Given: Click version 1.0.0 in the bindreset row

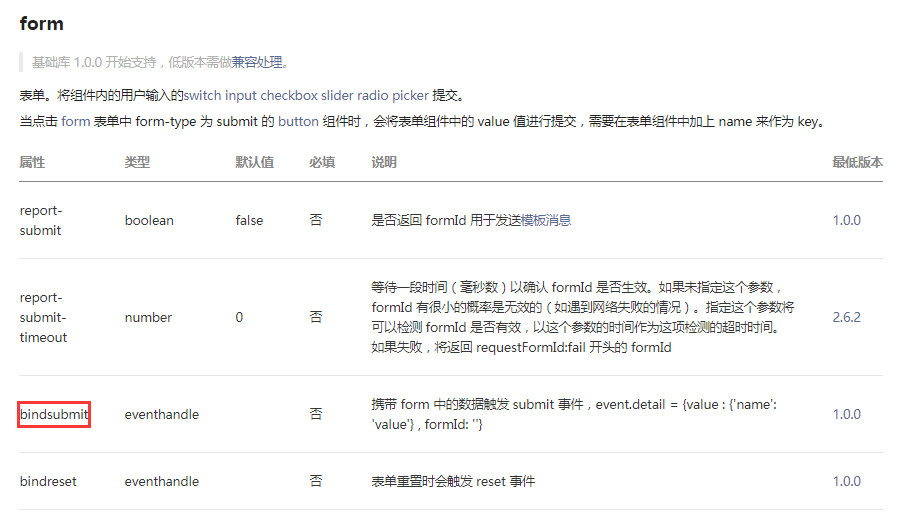Looking at the screenshot, I should 846,481.
